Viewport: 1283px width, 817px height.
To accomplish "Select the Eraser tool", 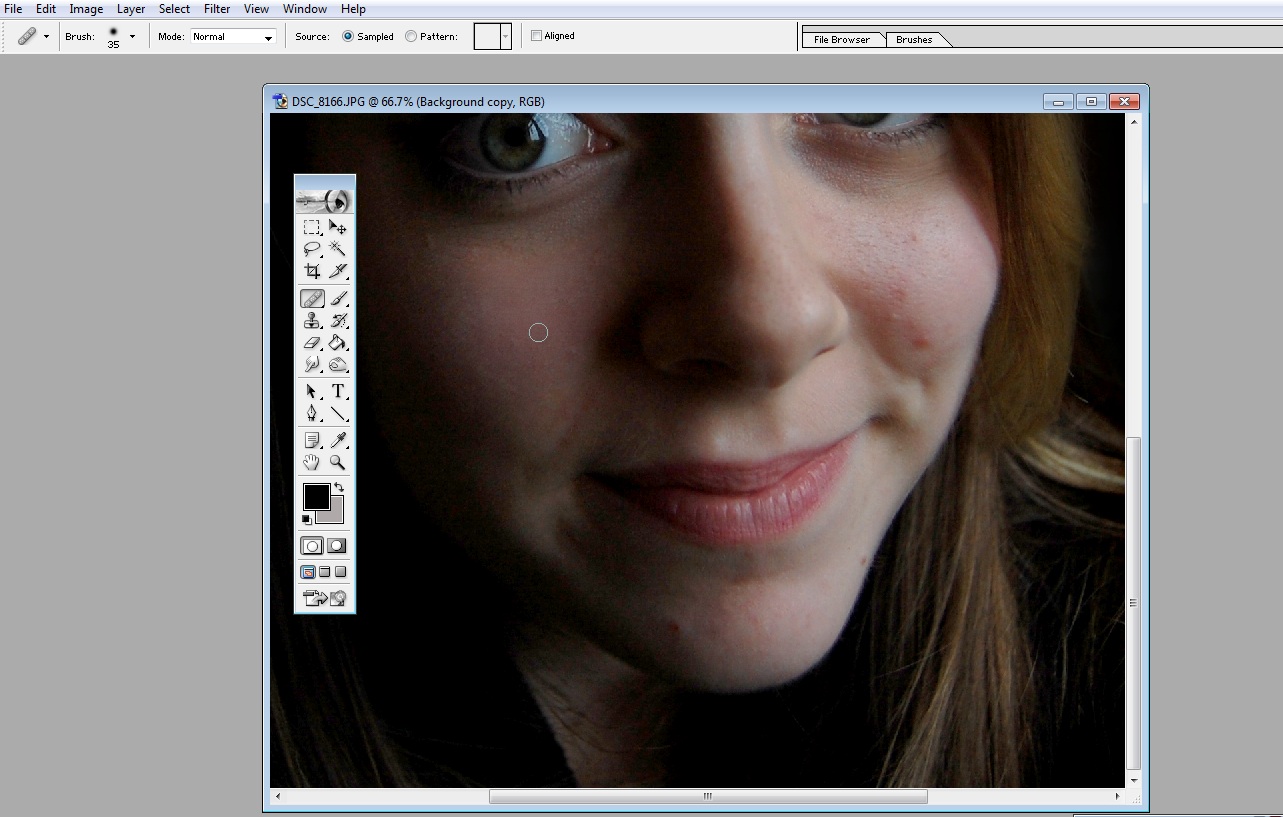I will pyautogui.click(x=312, y=343).
